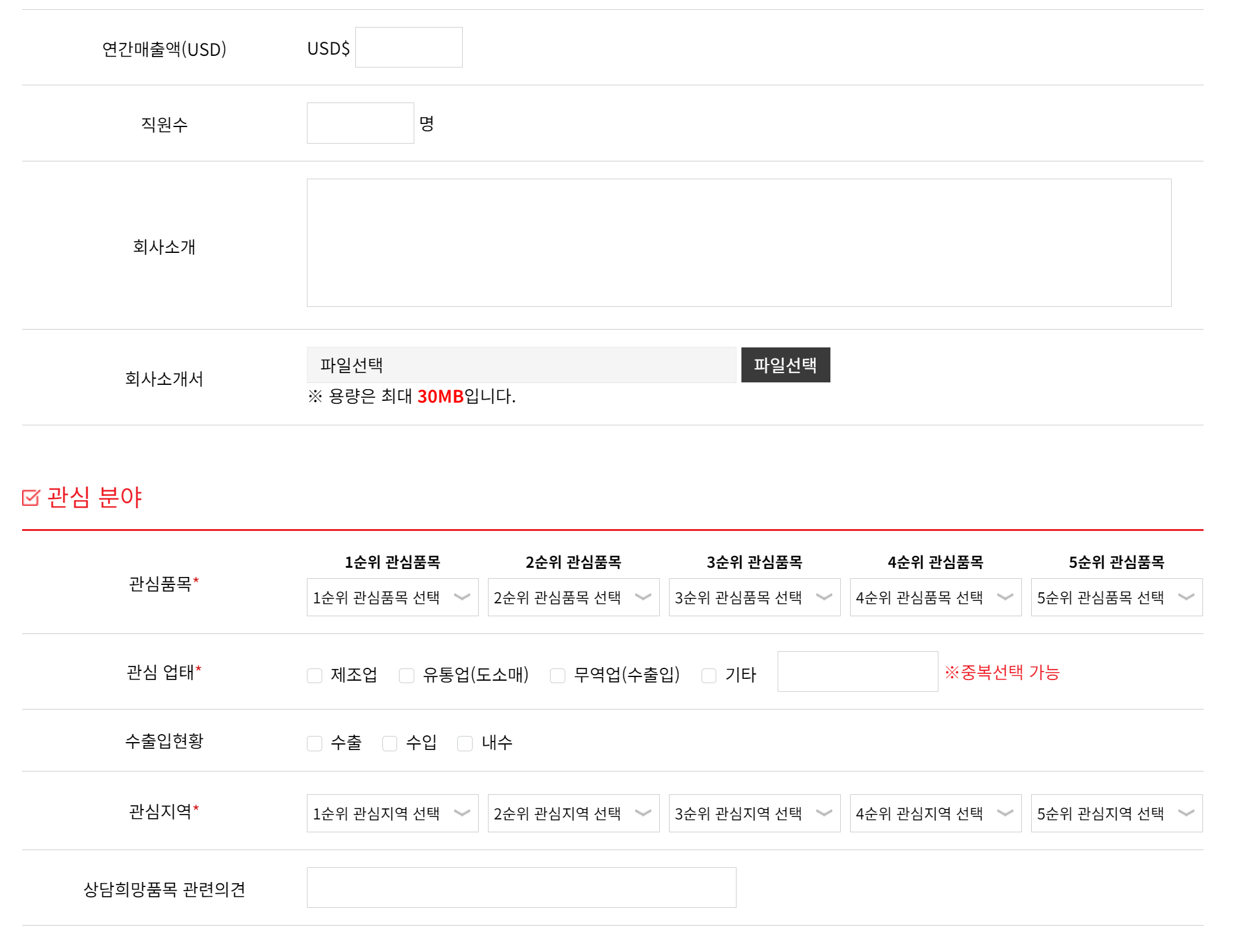
Task: Click the 상담희망품목 관련의견 input box
Action: [x=521, y=887]
